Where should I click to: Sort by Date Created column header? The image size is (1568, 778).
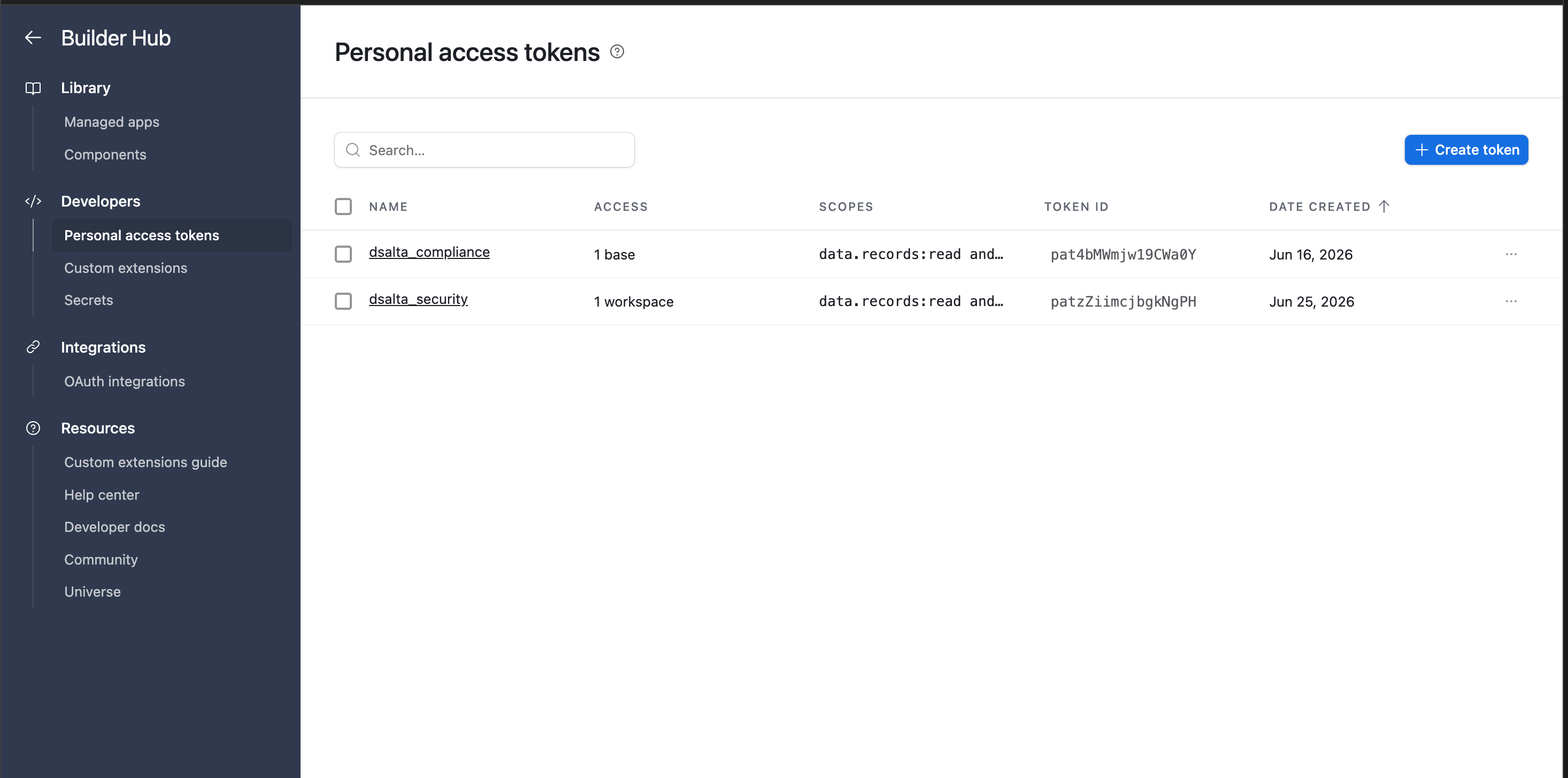1319,207
